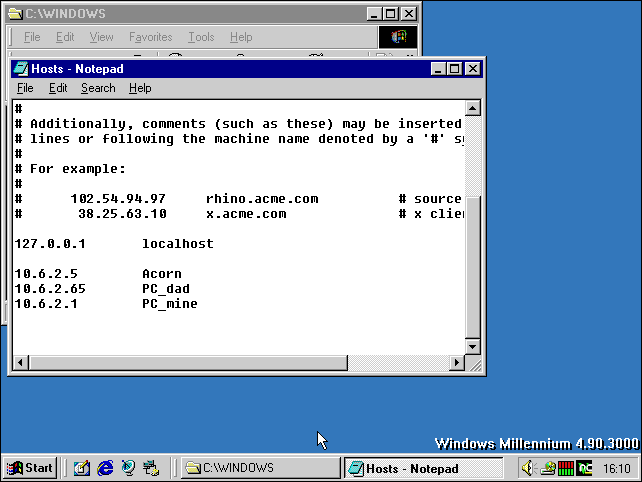Open View menu in C:\WINDOWS window

click(101, 37)
